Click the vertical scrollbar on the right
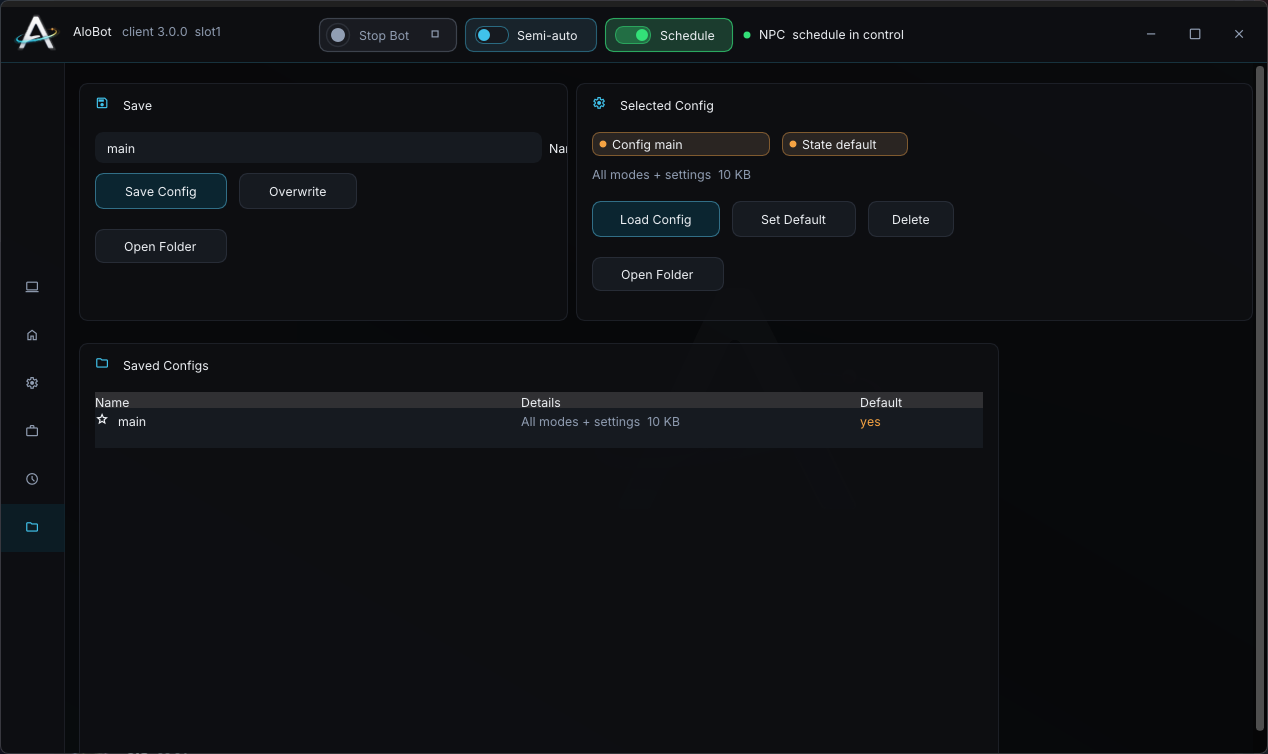1268x754 pixels. 1260,397
